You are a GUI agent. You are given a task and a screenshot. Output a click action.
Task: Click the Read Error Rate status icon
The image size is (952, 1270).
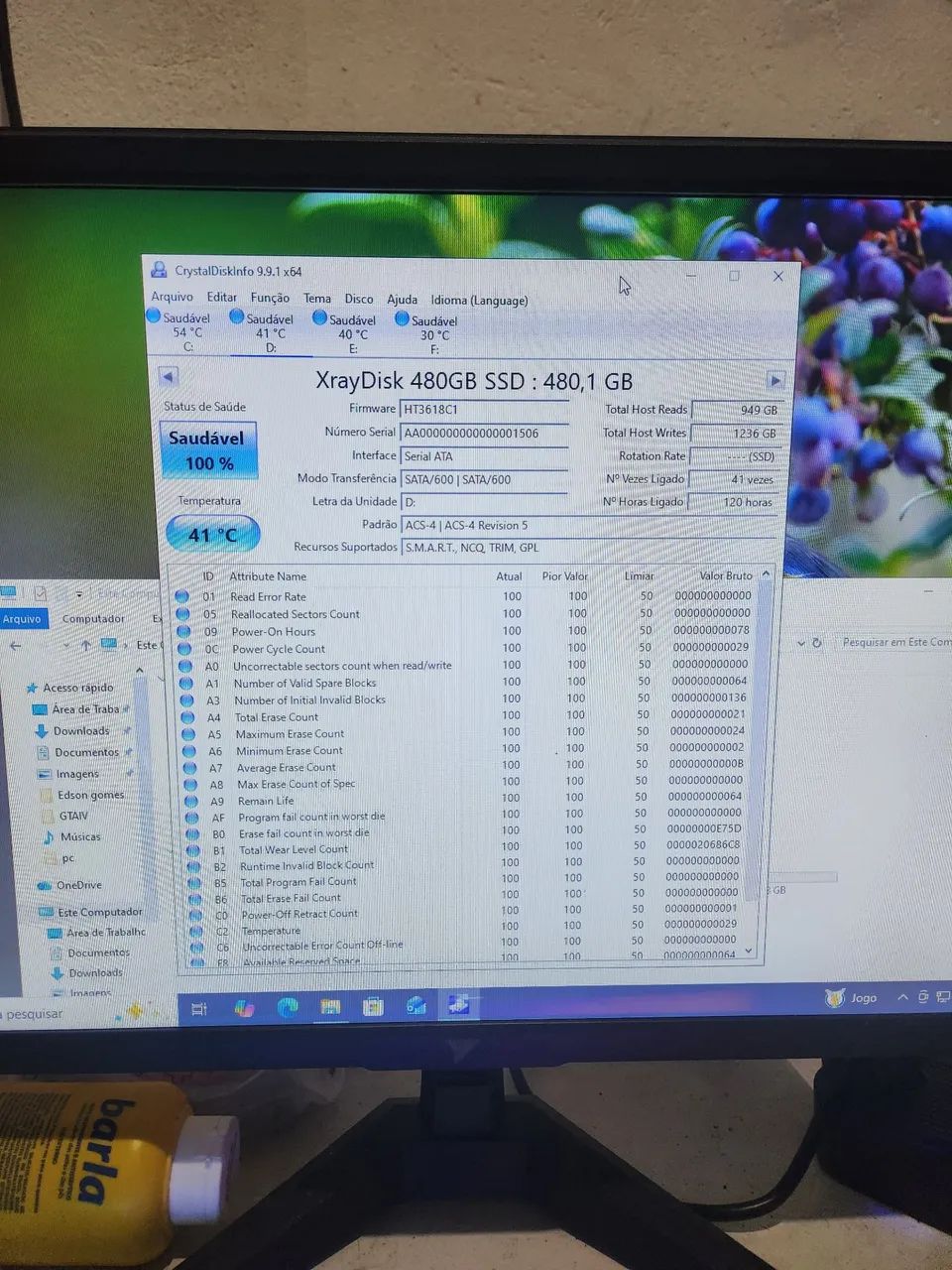182,596
